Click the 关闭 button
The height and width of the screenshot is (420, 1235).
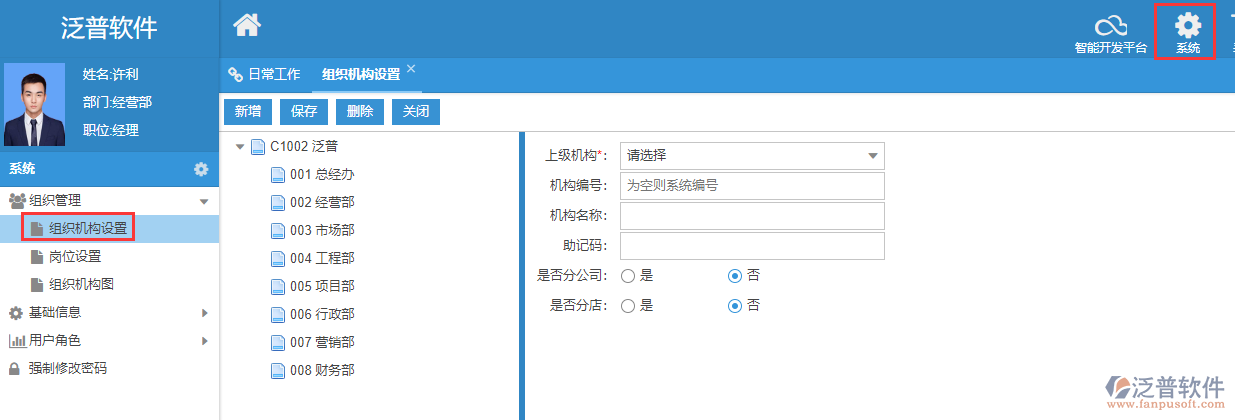click(416, 112)
